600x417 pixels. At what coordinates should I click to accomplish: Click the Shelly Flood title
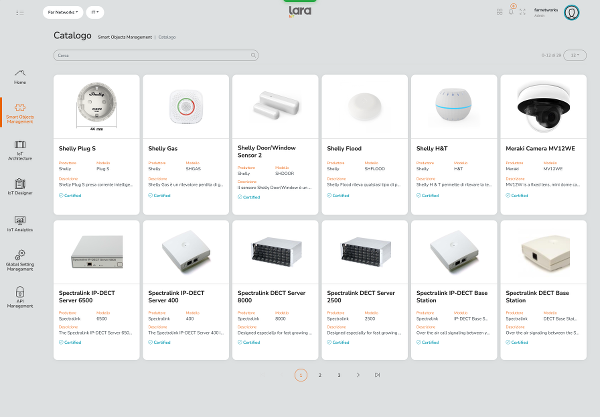pyautogui.click(x=344, y=148)
